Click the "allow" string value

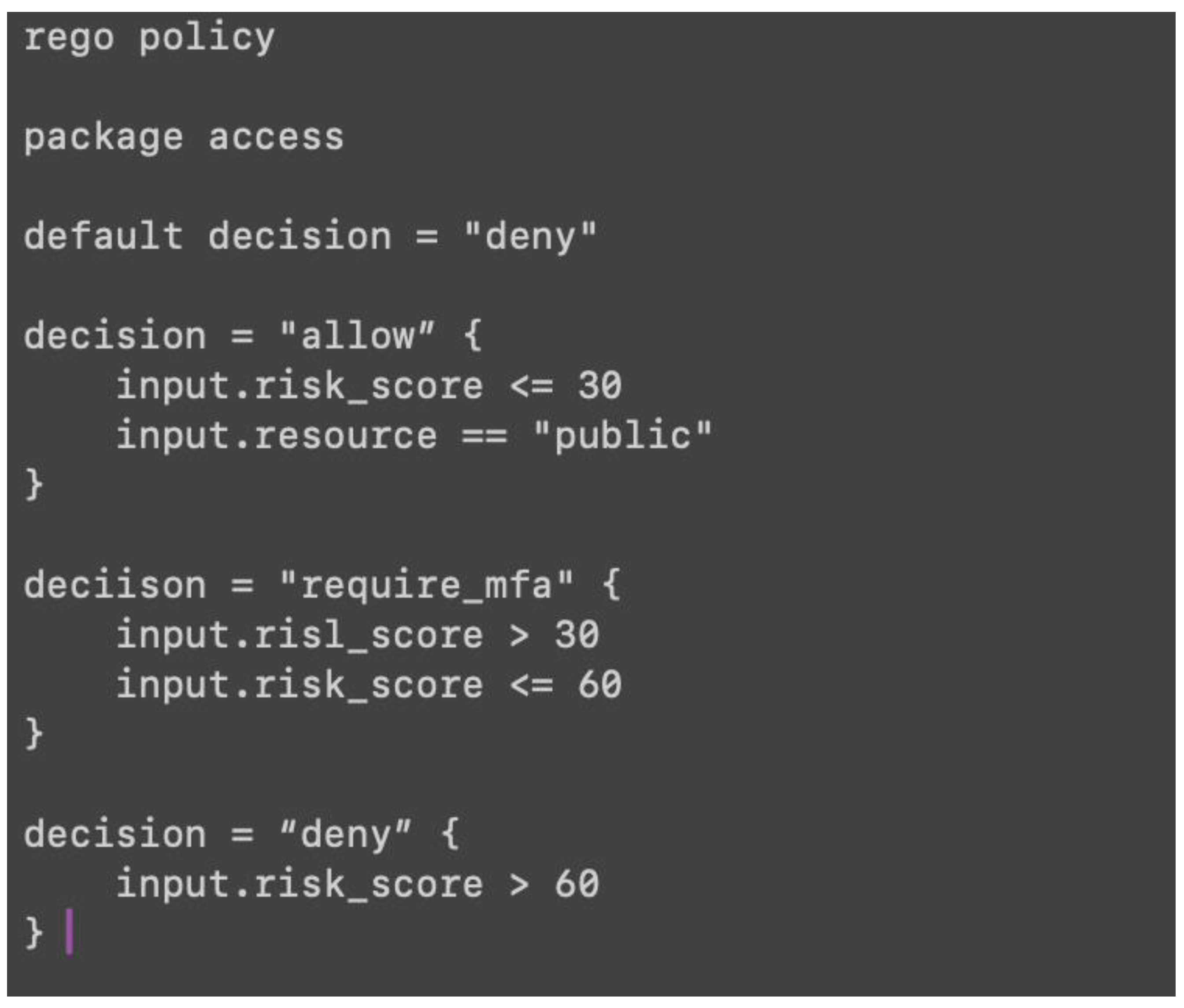click(357, 336)
